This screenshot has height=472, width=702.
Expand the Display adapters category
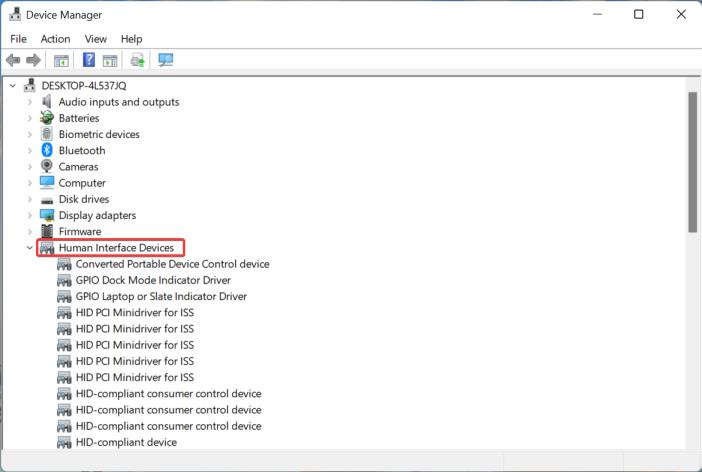pyautogui.click(x=30, y=215)
